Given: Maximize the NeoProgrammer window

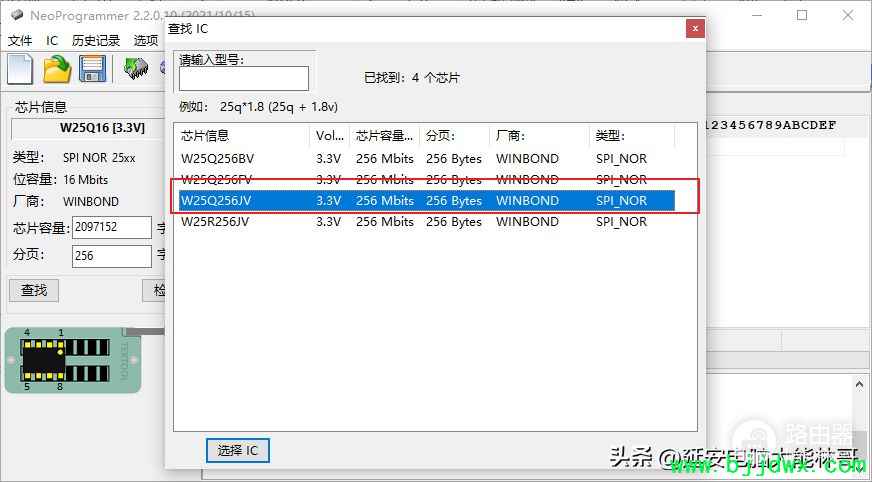Looking at the screenshot, I should point(802,15).
